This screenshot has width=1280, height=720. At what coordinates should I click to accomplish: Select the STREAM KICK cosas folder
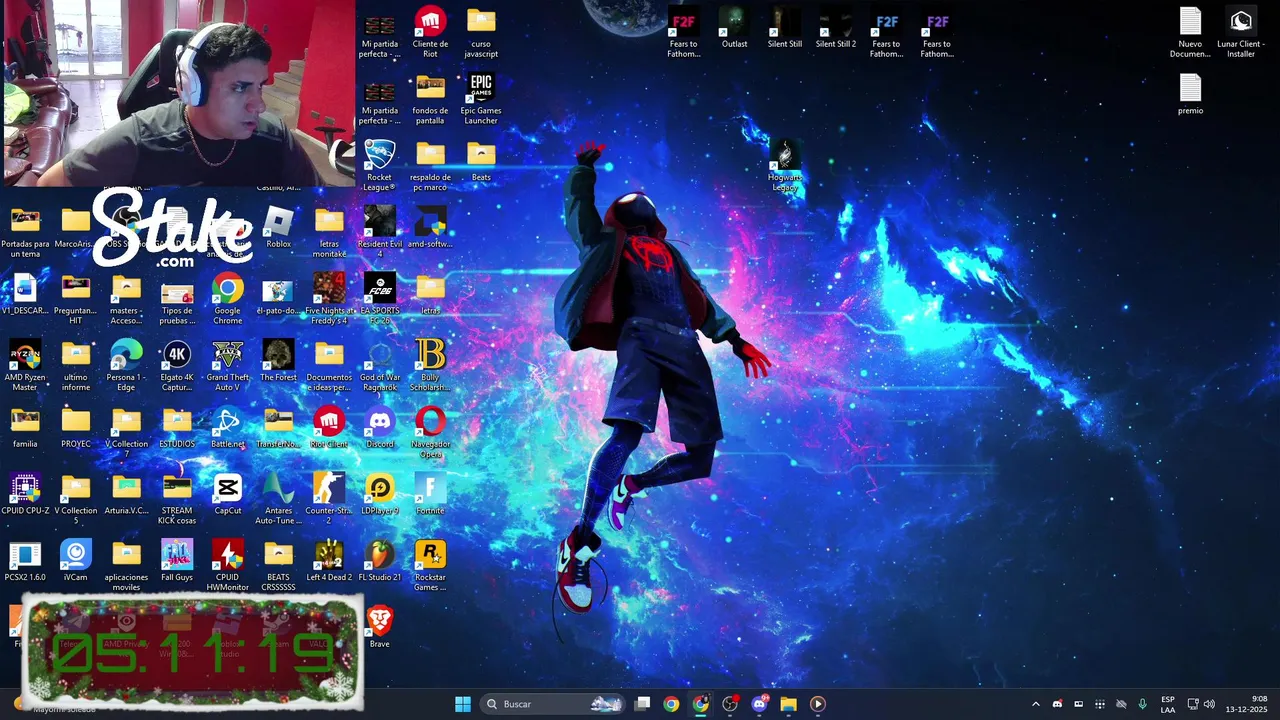(177, 499)
